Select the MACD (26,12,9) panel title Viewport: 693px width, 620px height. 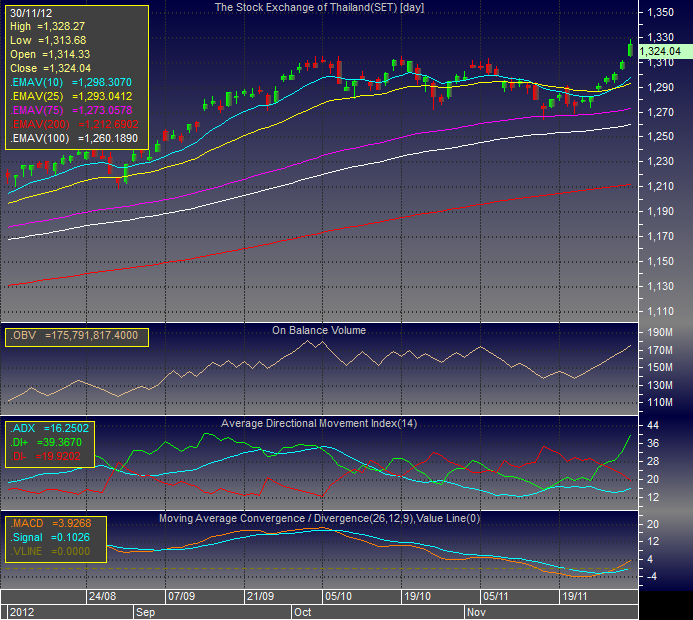319,518
